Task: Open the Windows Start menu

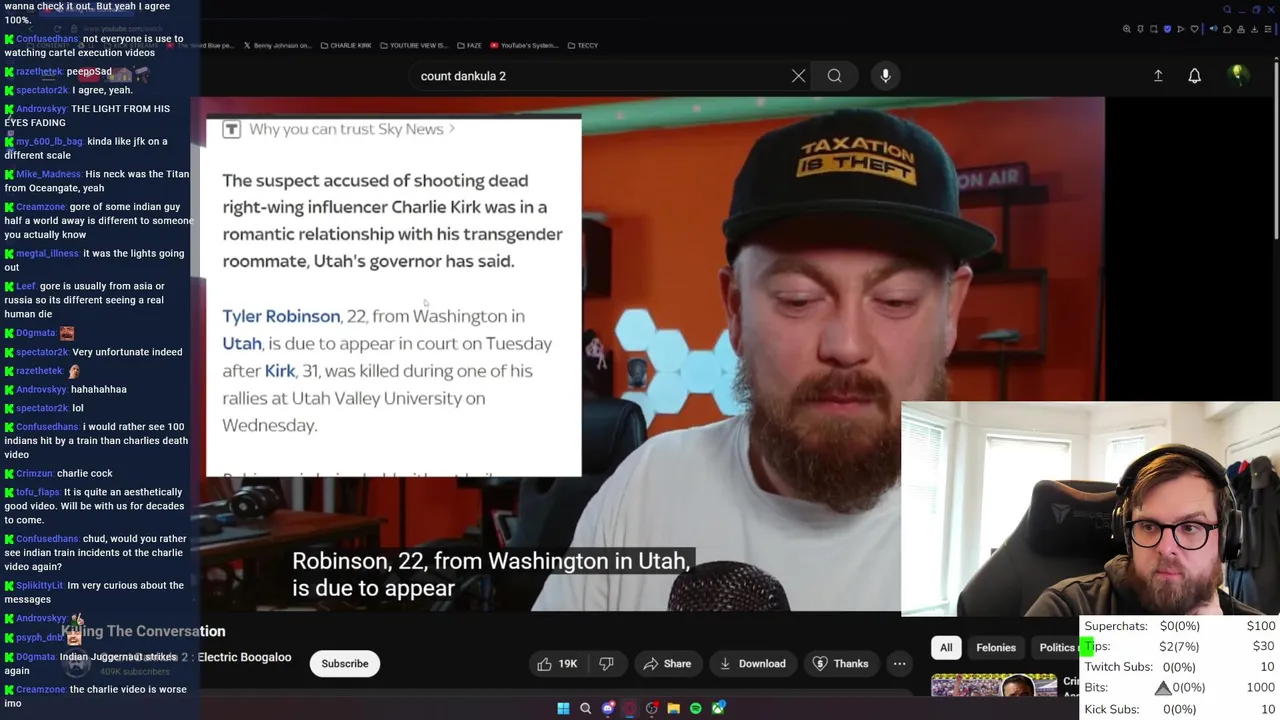Action: pyautogui.click(x=563, y=708)
